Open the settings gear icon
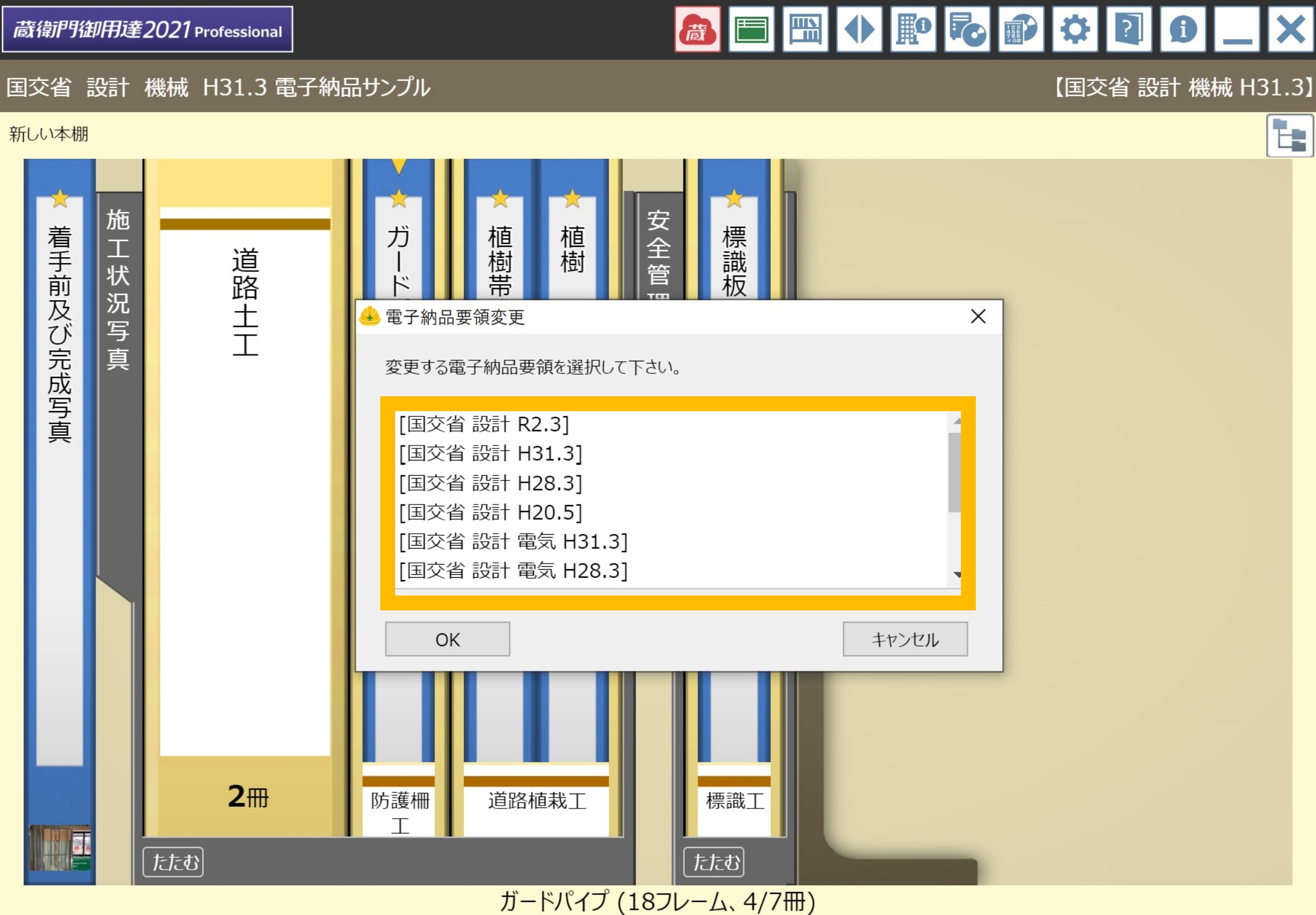The width and height of the screenshot is (1316, 915). point(1074,29)
